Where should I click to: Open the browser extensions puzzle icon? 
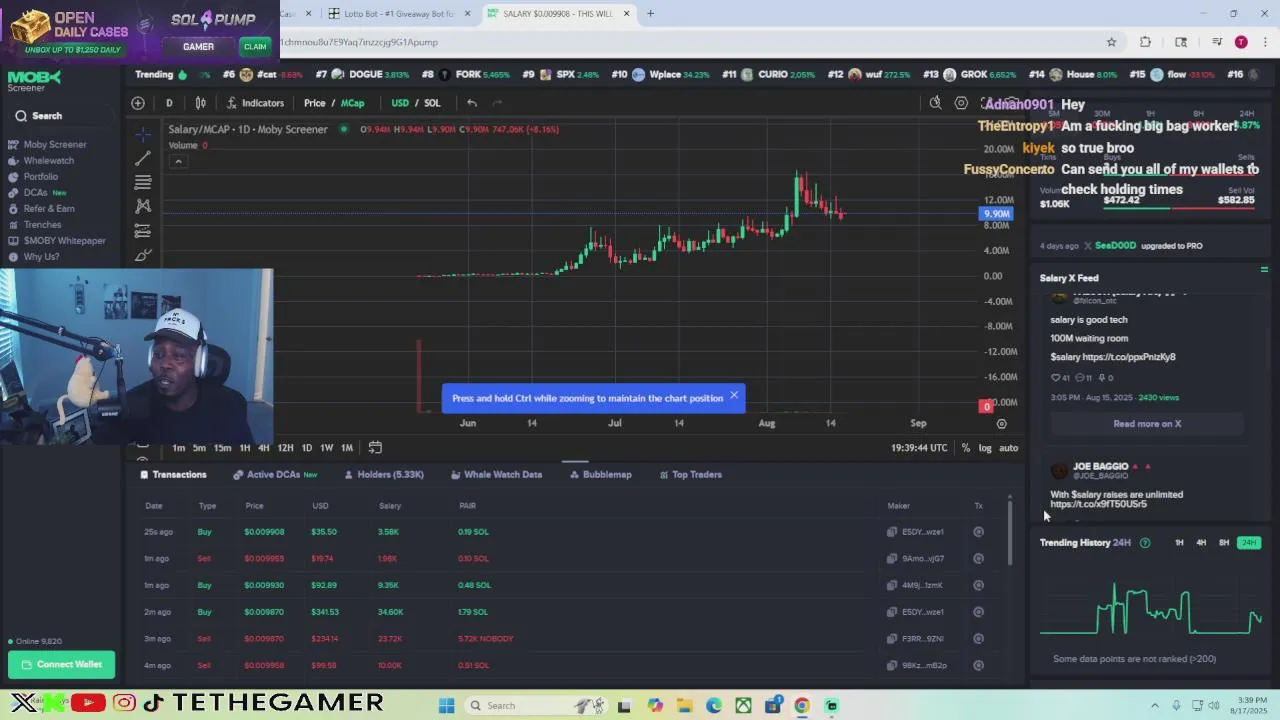tap(1146, 42)
